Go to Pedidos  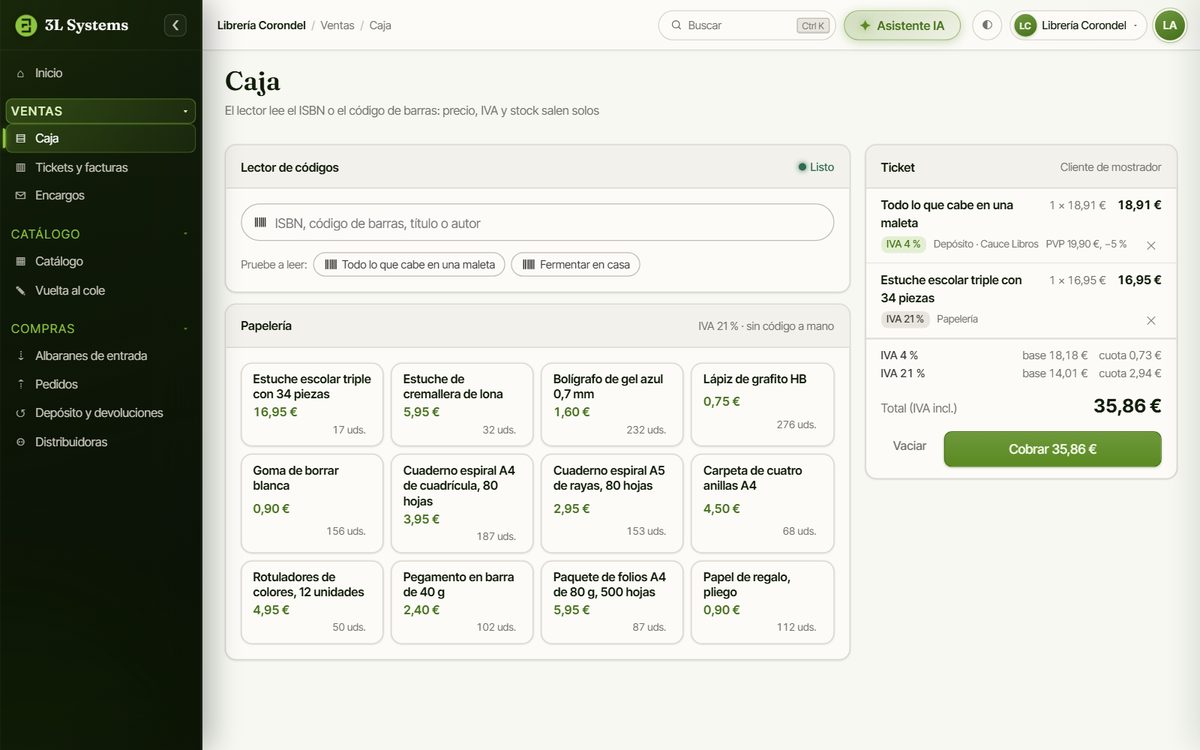click(x=100, y=384)
